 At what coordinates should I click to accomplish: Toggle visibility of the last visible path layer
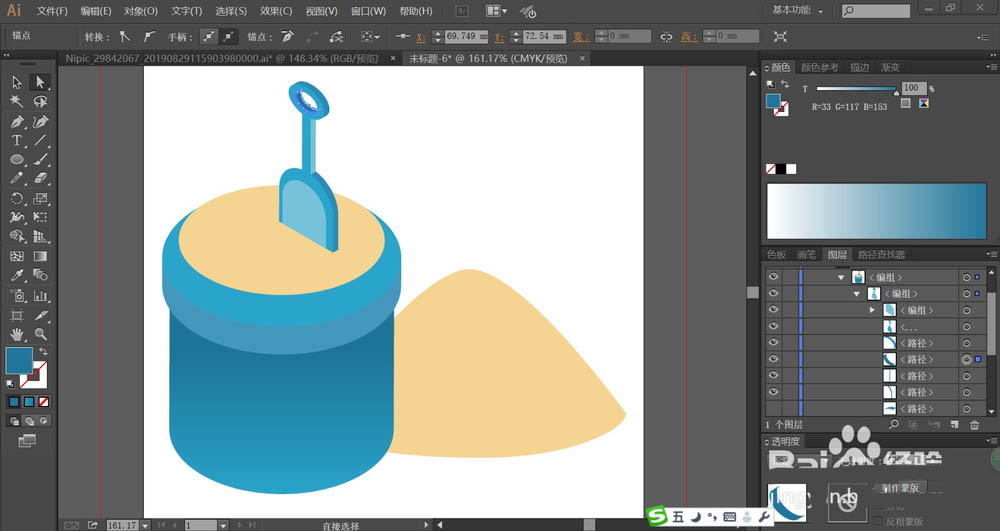point(774,392)
